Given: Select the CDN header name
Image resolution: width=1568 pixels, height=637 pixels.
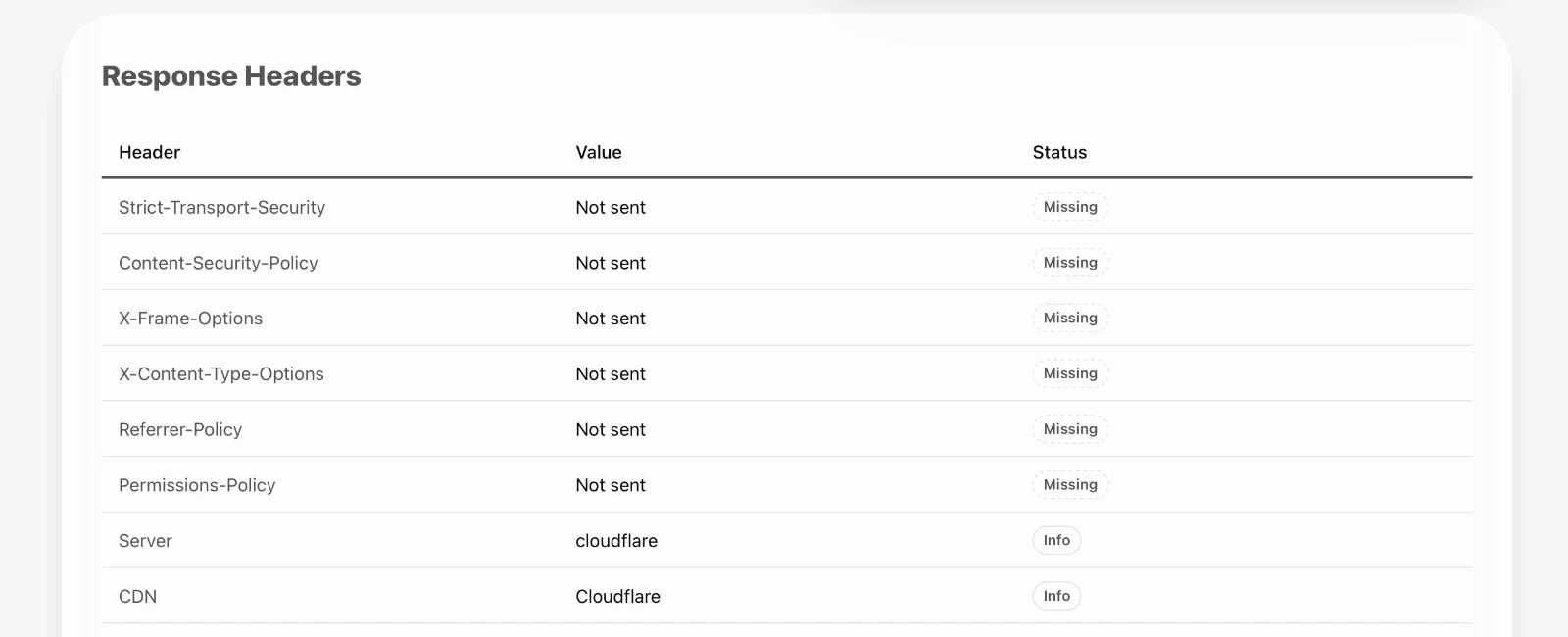Looking at the screenshot, I should [x=137, y=596].
